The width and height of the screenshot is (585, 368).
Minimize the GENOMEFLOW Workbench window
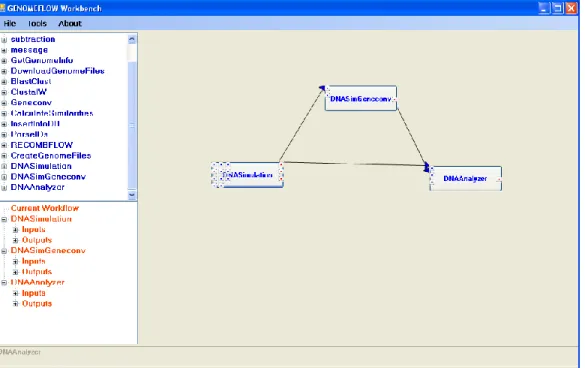pos(544,8)
